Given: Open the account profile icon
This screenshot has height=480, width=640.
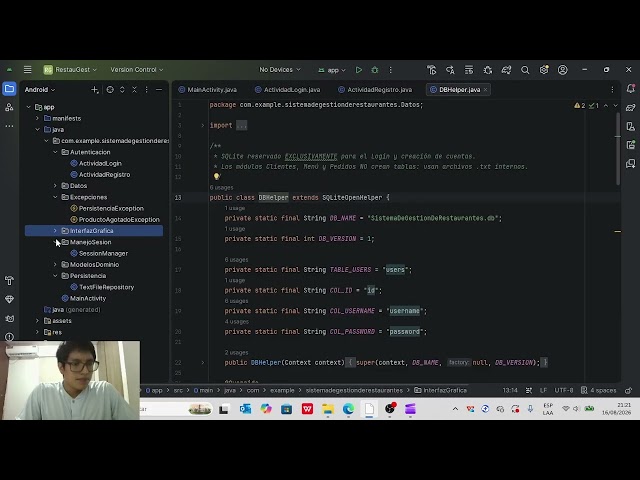Looking at the screenshot, I should coord(562,70).
